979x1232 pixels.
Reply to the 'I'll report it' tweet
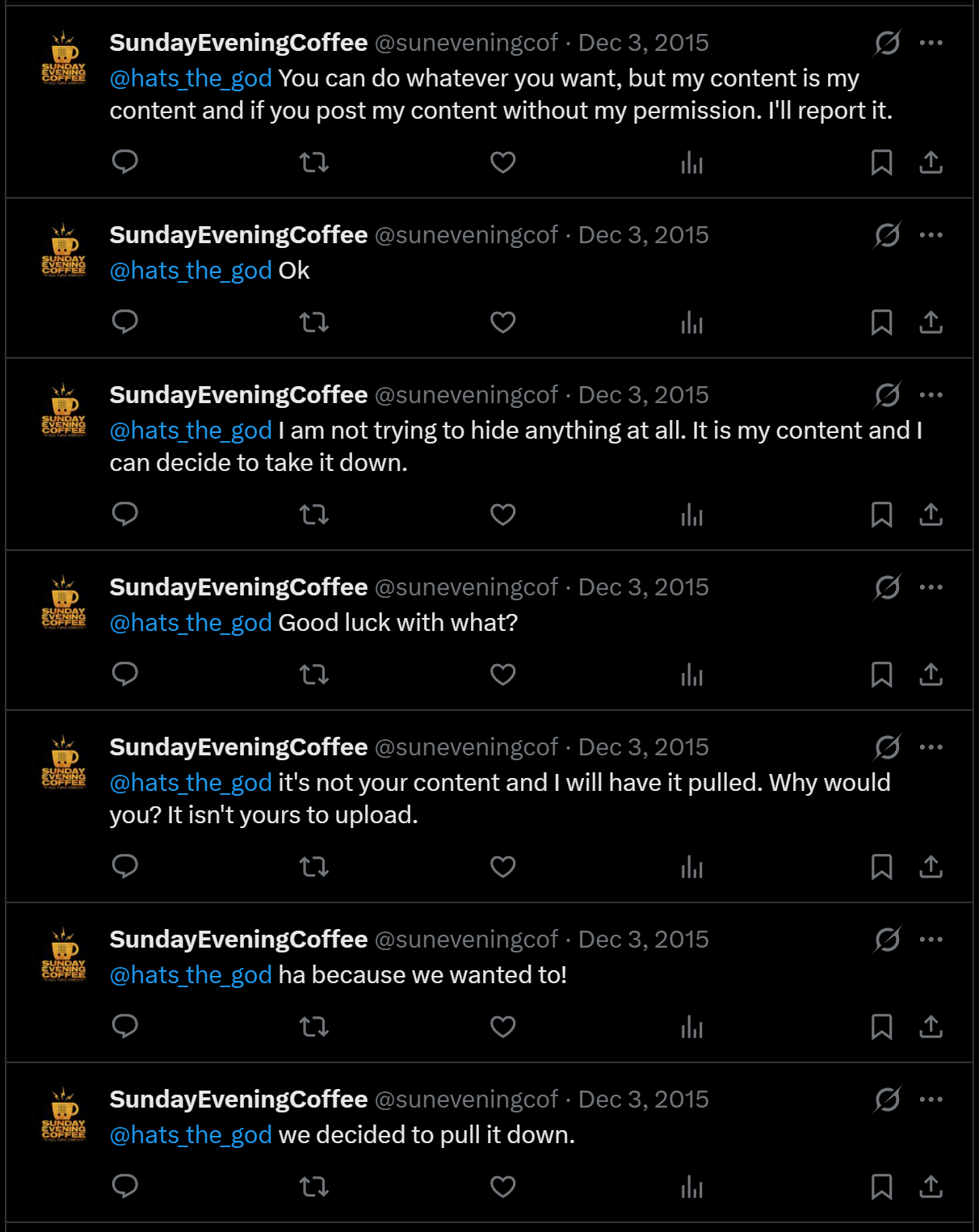(x=125, y=162)
